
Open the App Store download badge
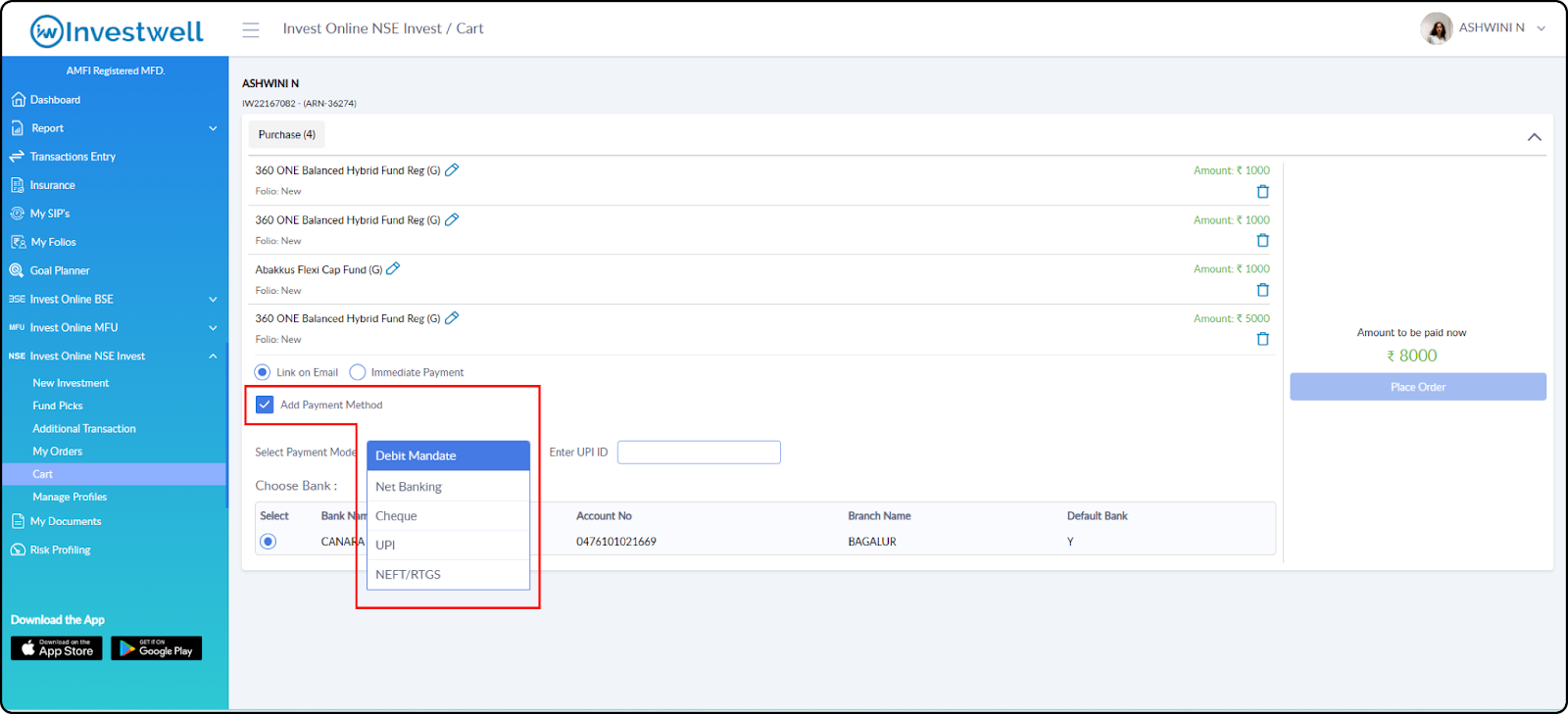click(x=57, y=648)
